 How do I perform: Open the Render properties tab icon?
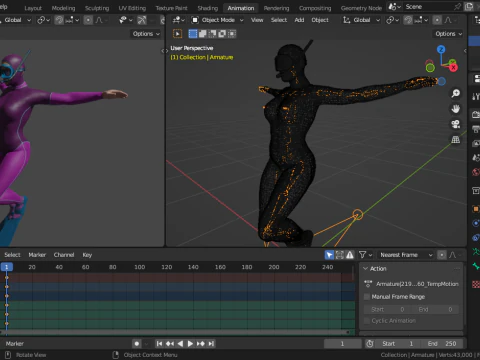point(476,115)
